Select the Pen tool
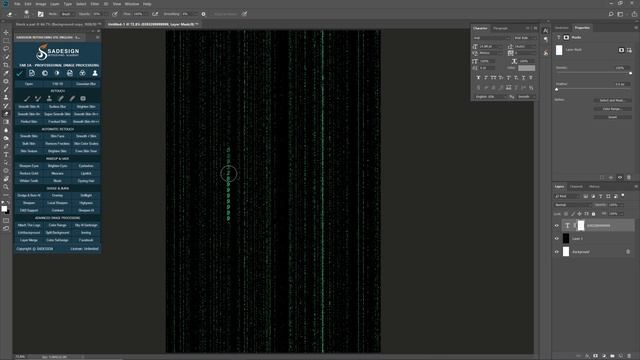 (x=6, y=147)
